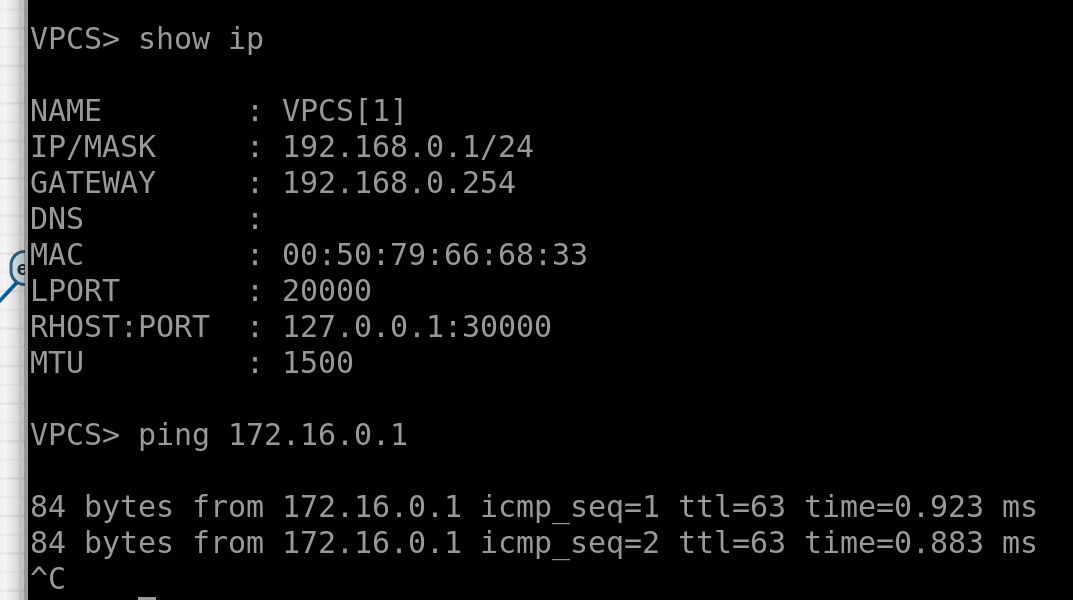1073x600 pixels.
Task: Click the blue network link line
Action: tap(8, 293)
